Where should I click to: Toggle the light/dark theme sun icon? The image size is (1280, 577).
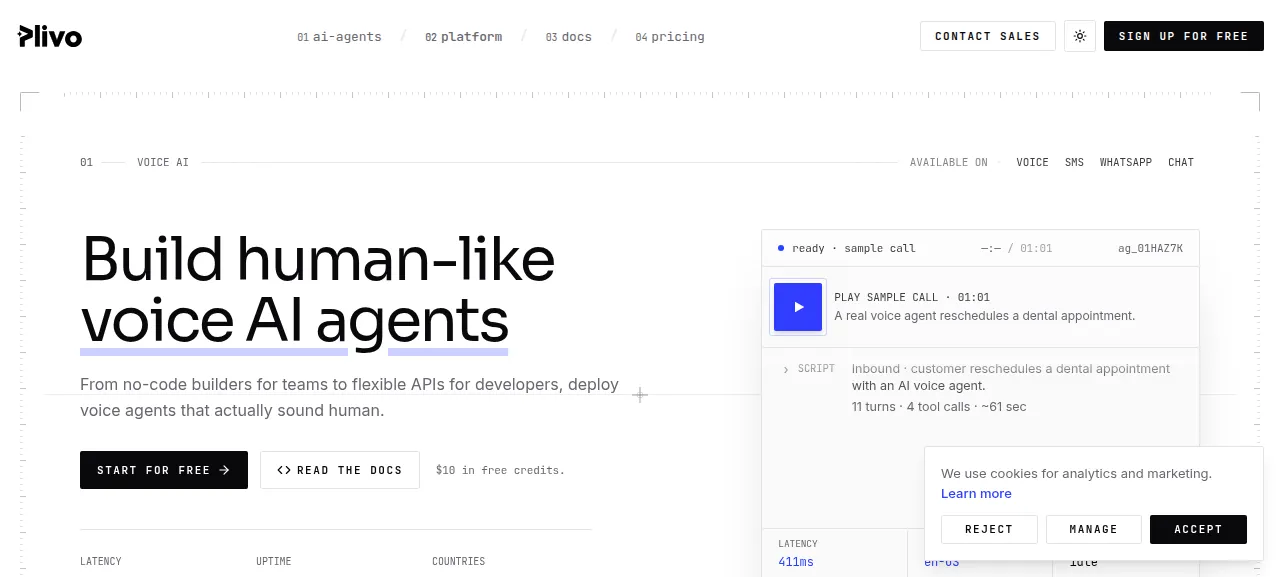(1080, 36)
